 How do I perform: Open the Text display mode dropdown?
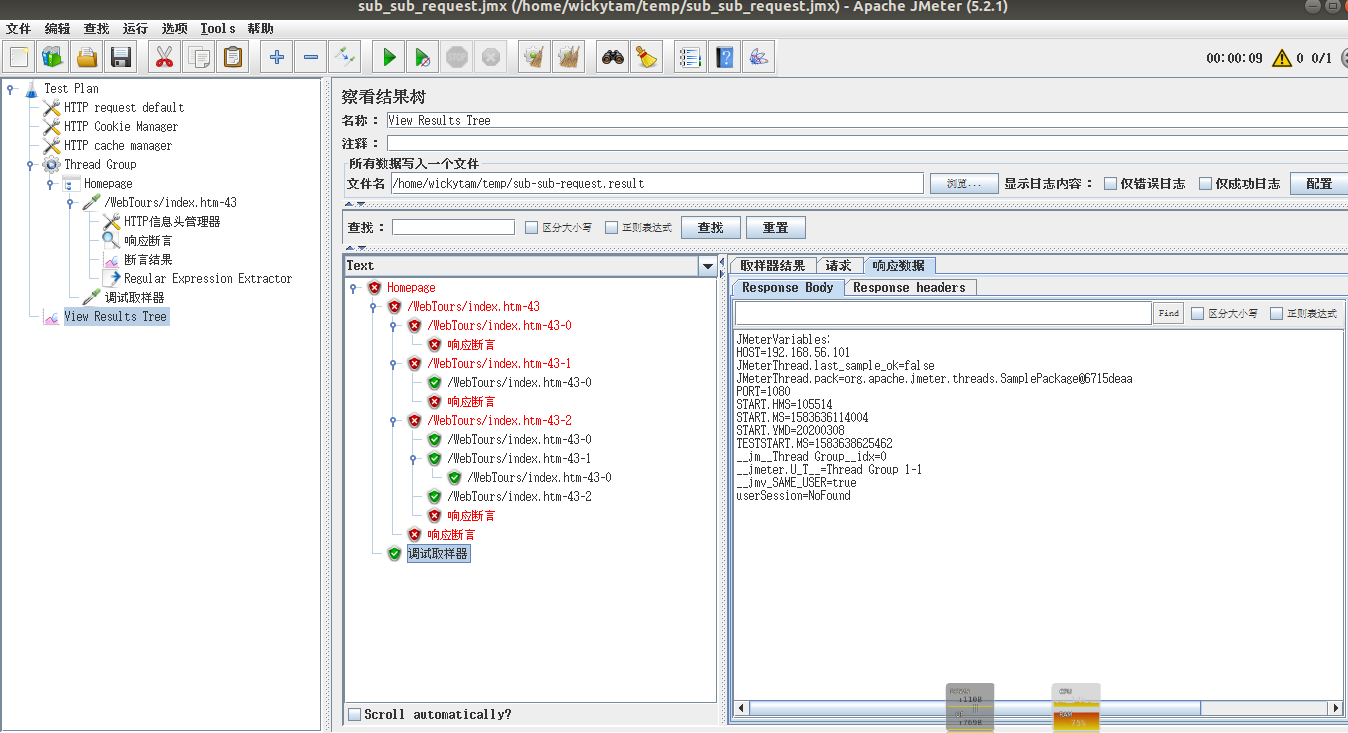tap(708, 265)
